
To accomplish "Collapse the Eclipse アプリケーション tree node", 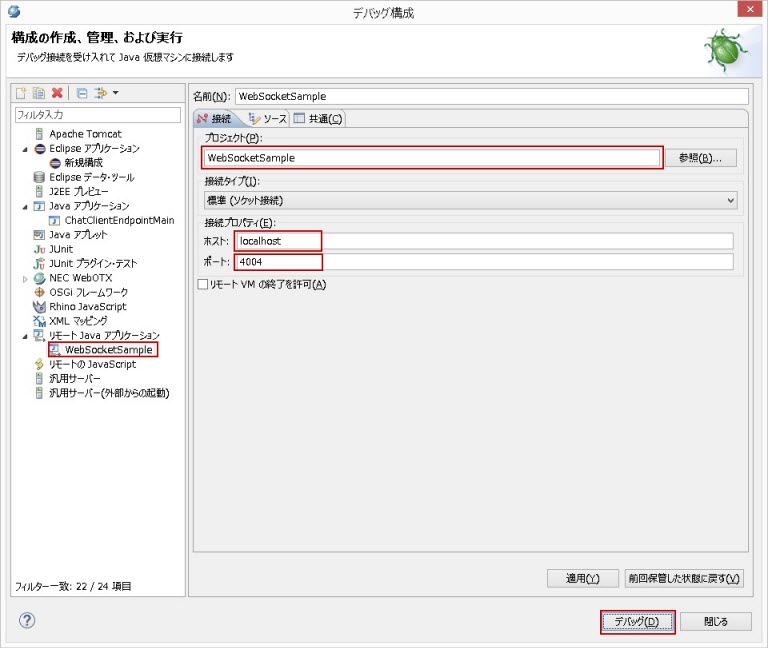I will [x=25, y=149].
